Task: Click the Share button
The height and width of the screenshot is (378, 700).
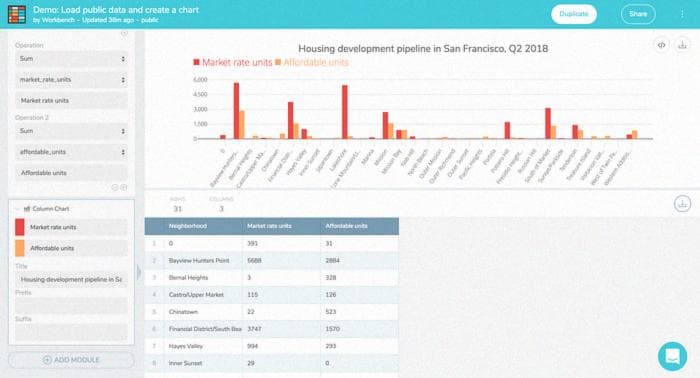Action: [638, 14]
